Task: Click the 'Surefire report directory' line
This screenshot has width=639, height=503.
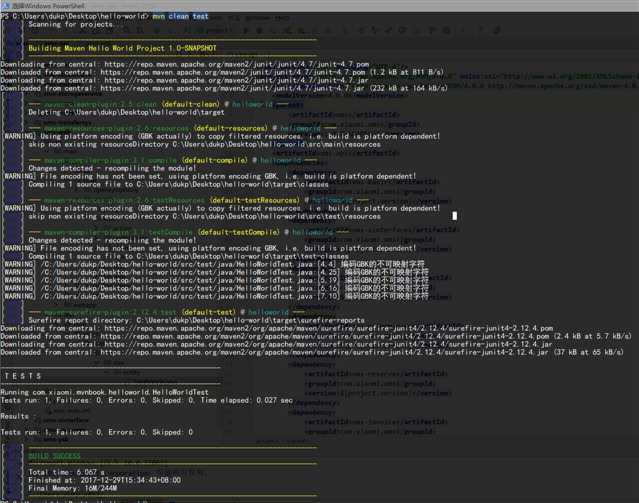Action: point(196,320)
